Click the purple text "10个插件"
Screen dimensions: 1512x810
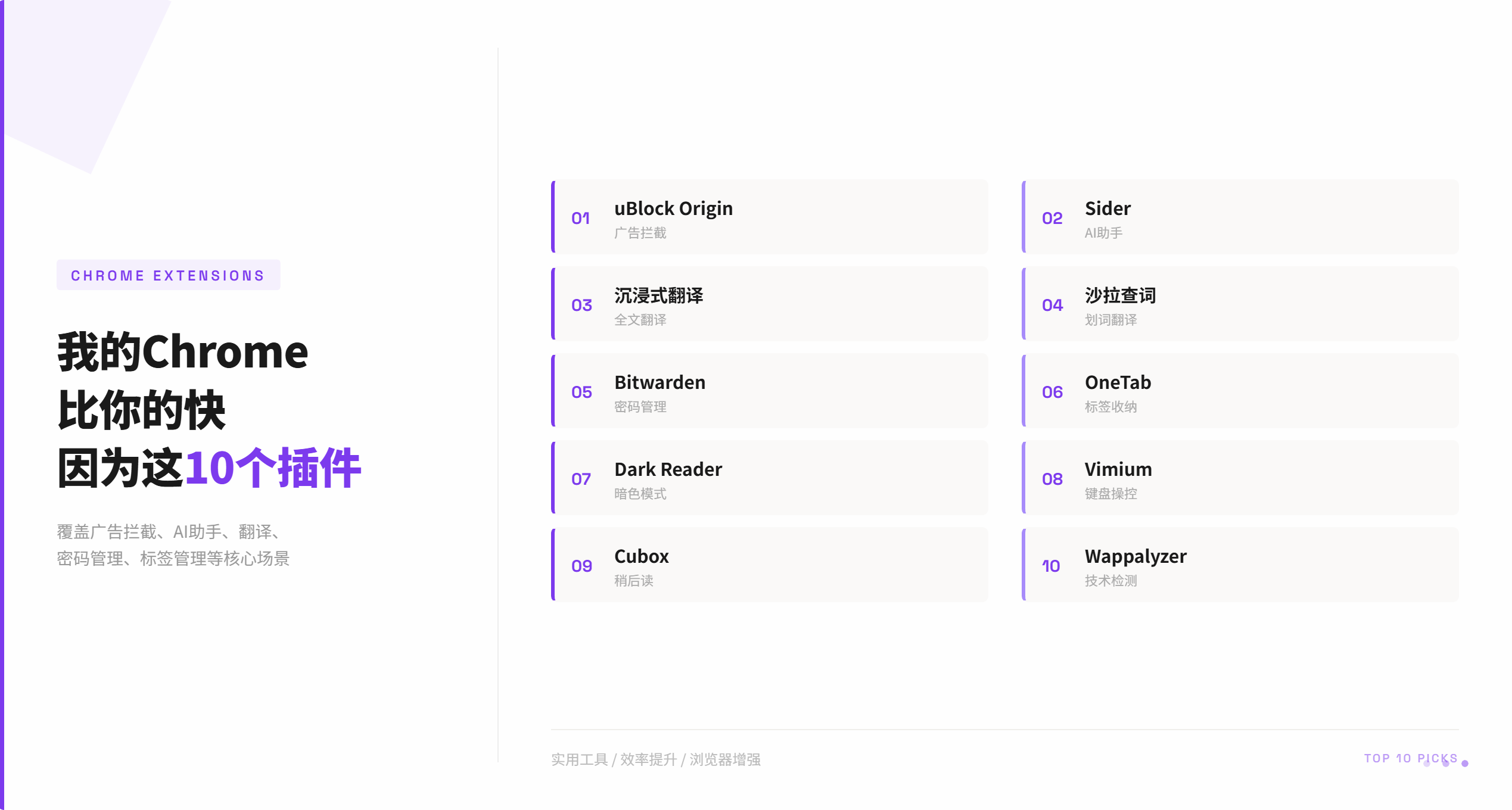(273, 468)
